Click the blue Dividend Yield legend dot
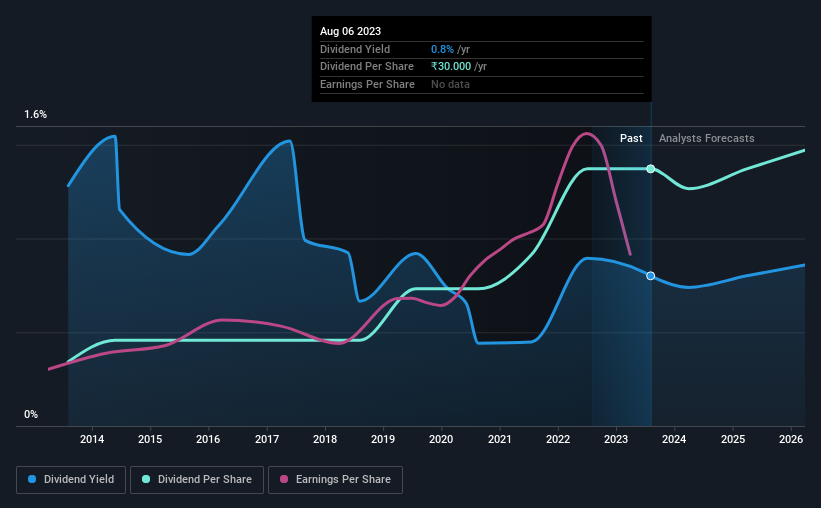821x508 pixels. tap(32, 479)
